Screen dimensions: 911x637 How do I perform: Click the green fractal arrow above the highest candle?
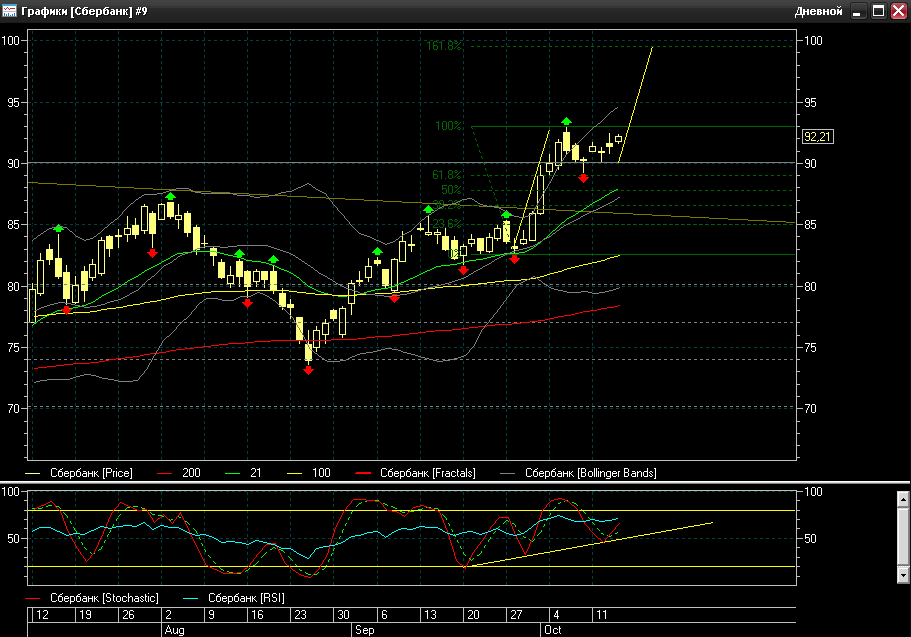click(x=566, y=121)
